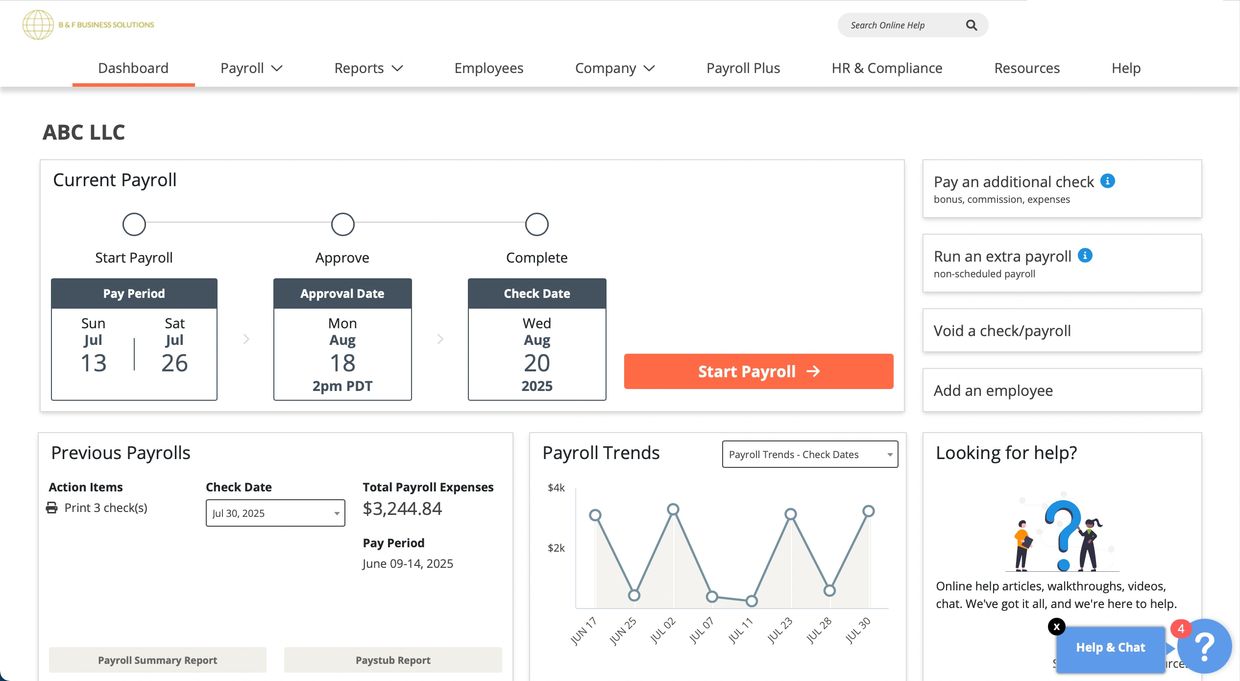Open the Payroll Trends - Check Dates dropdown
The height and width of the screenshot is (681, 1240).
[809, 454]
